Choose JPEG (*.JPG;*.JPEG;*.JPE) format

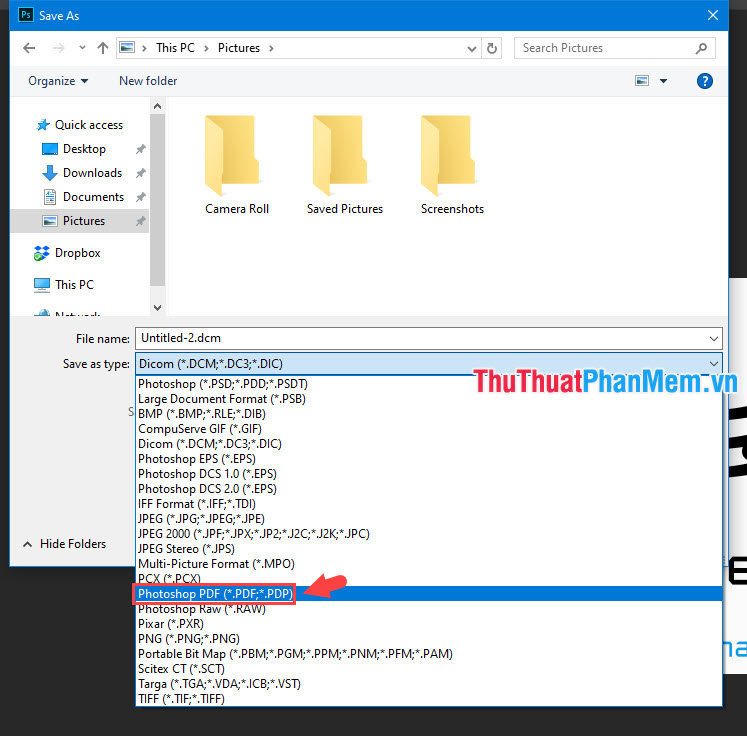[428, 519]
